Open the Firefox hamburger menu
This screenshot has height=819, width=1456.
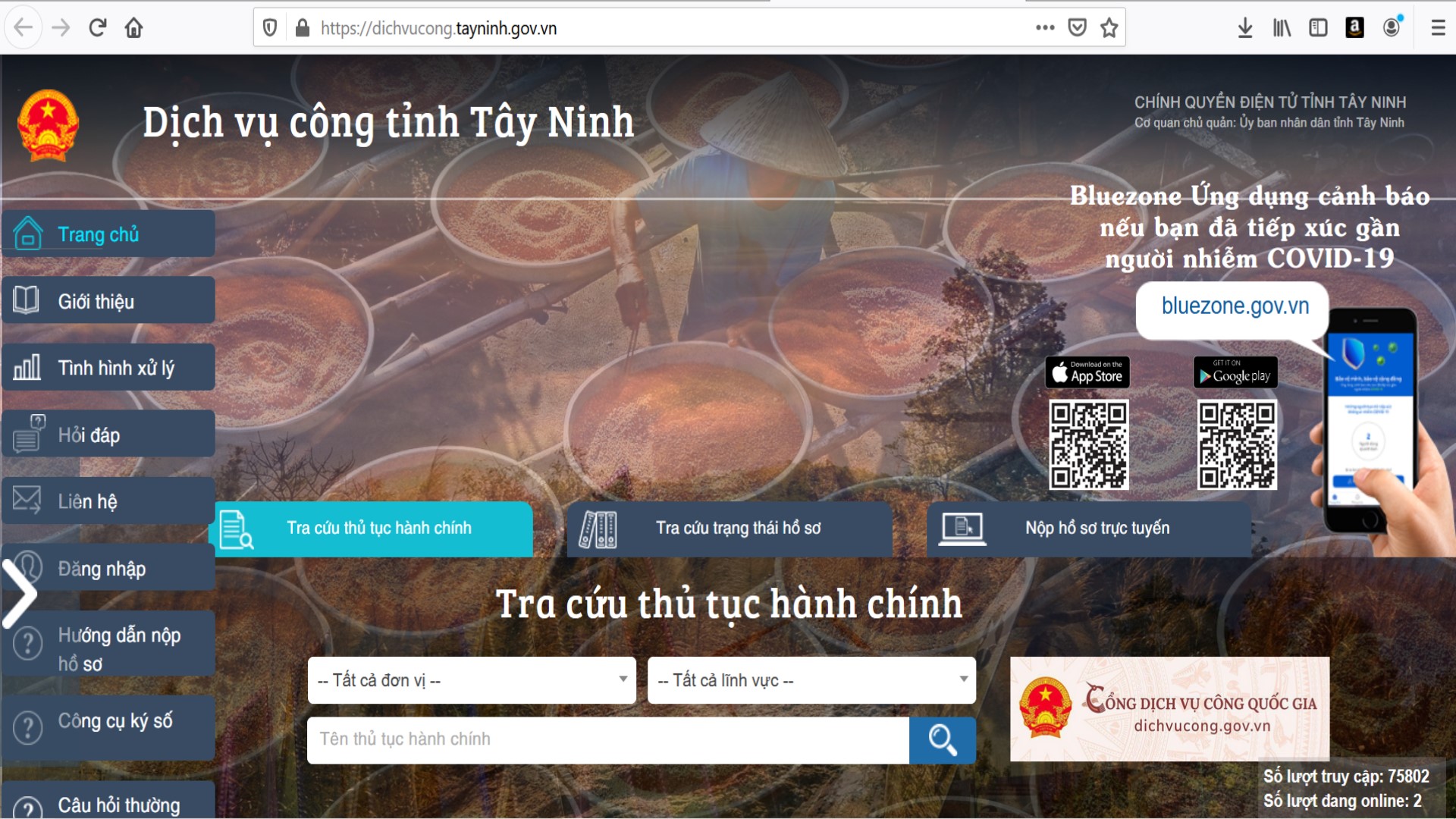1438,28
